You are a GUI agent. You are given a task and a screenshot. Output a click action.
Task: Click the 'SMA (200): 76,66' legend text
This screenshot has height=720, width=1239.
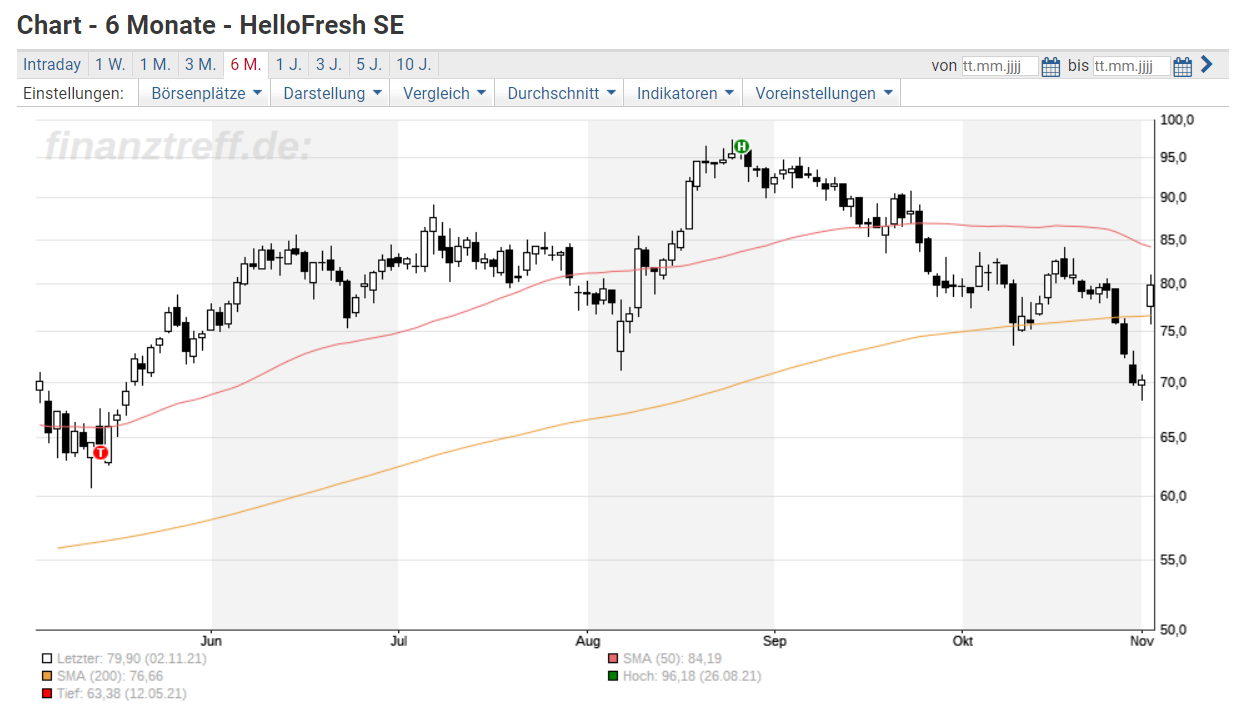(x=110, y=676)
